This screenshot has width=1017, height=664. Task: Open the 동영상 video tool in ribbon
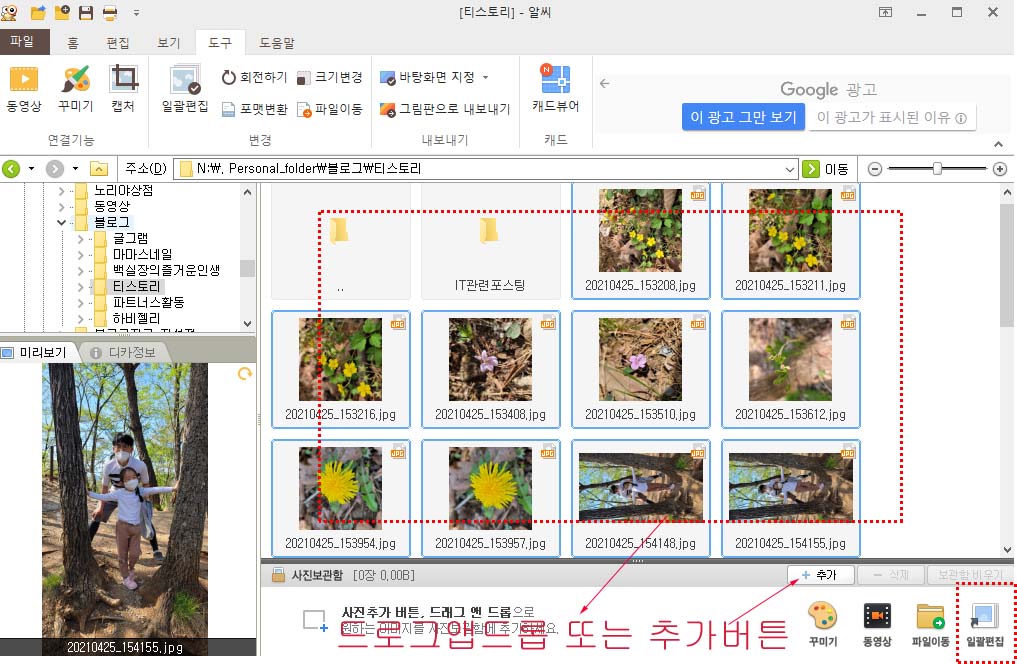tap(23, 89)
